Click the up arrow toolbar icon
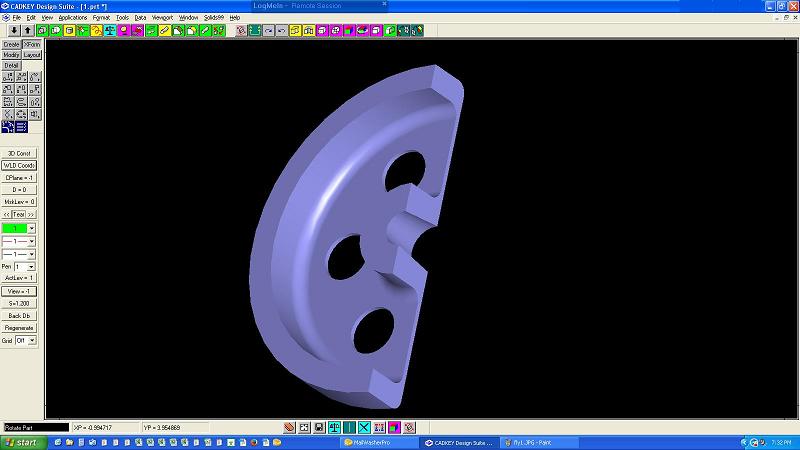 coord(27,31)
